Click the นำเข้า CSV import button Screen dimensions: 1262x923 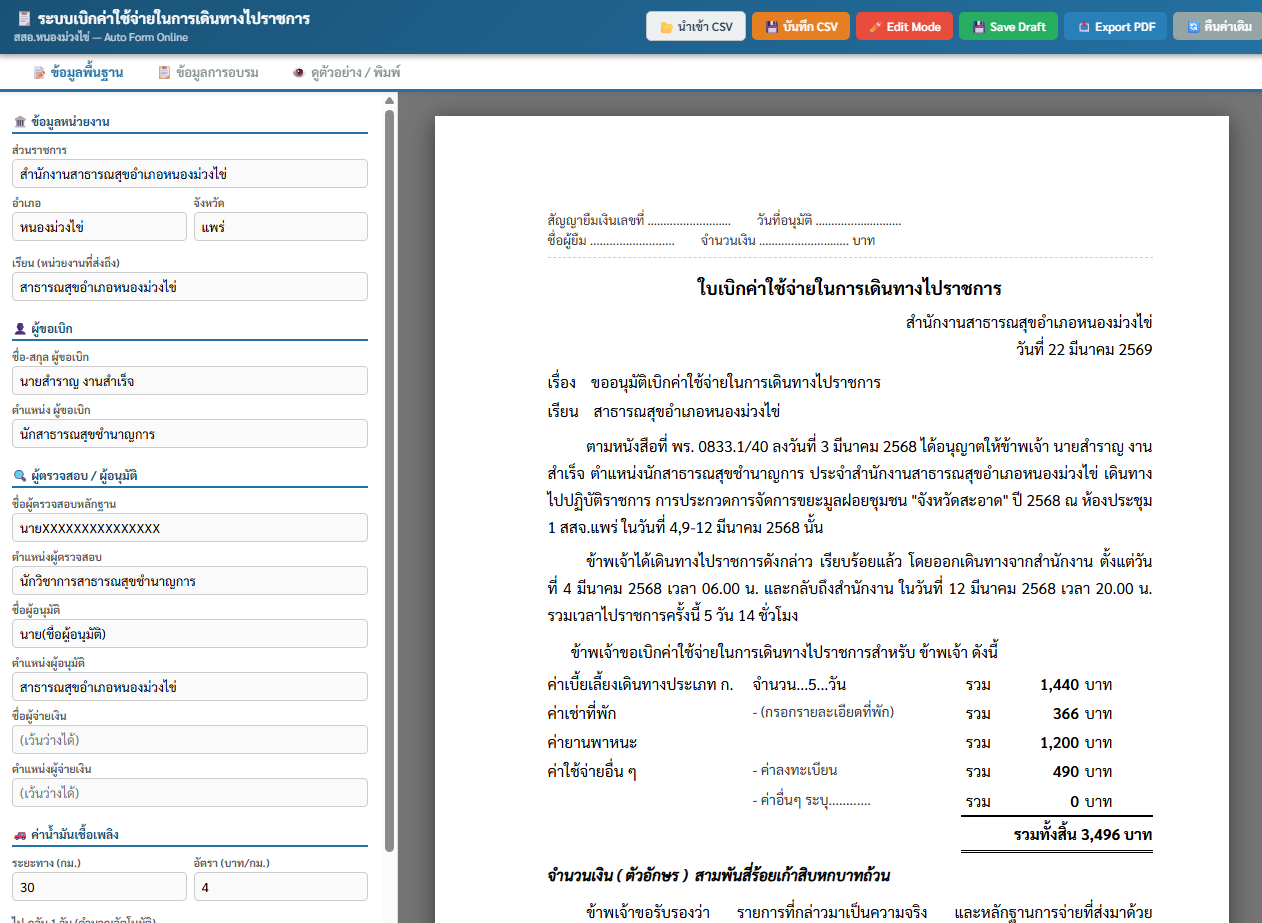696,27
